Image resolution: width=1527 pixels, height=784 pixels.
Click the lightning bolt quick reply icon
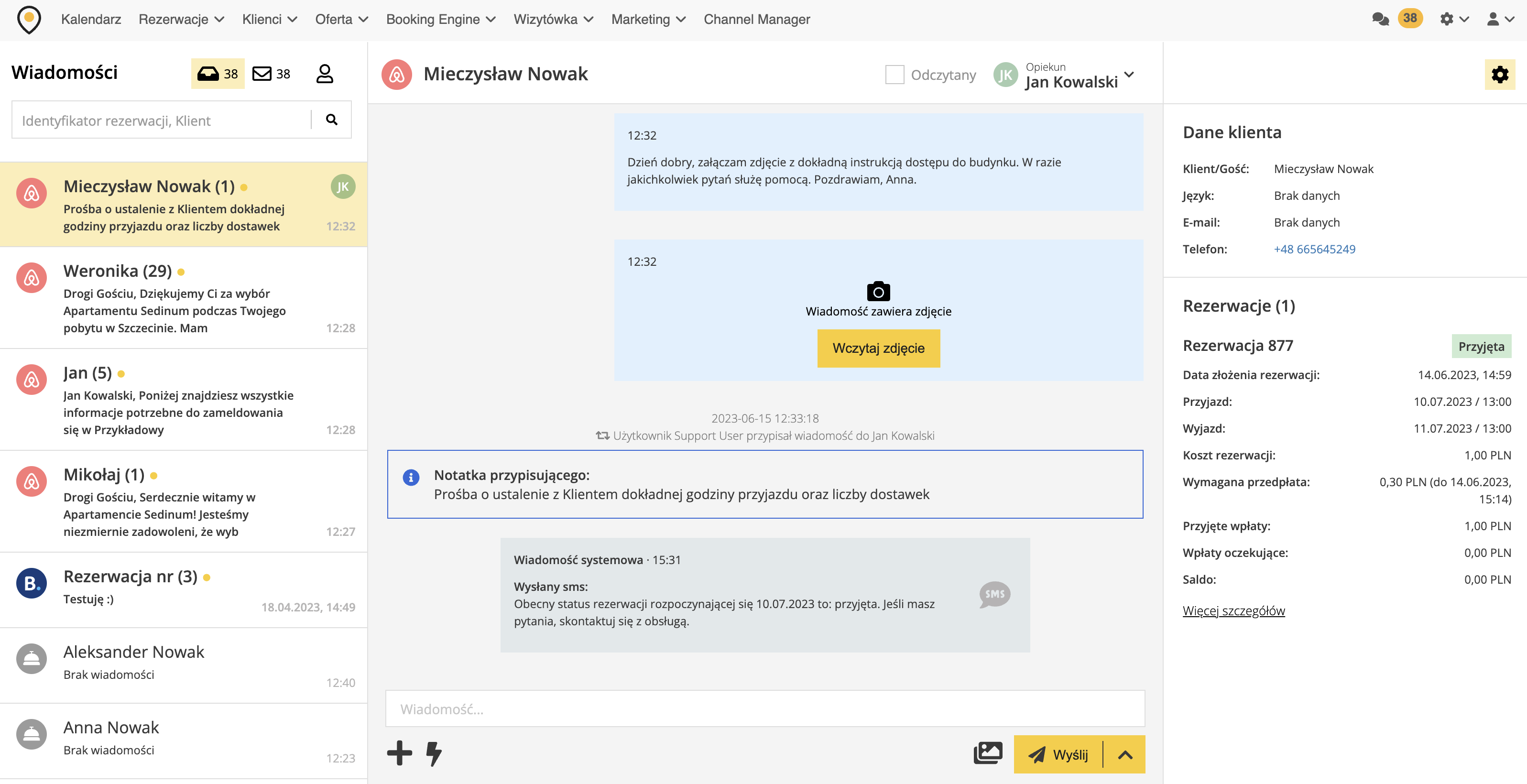(x=434, y=753)
